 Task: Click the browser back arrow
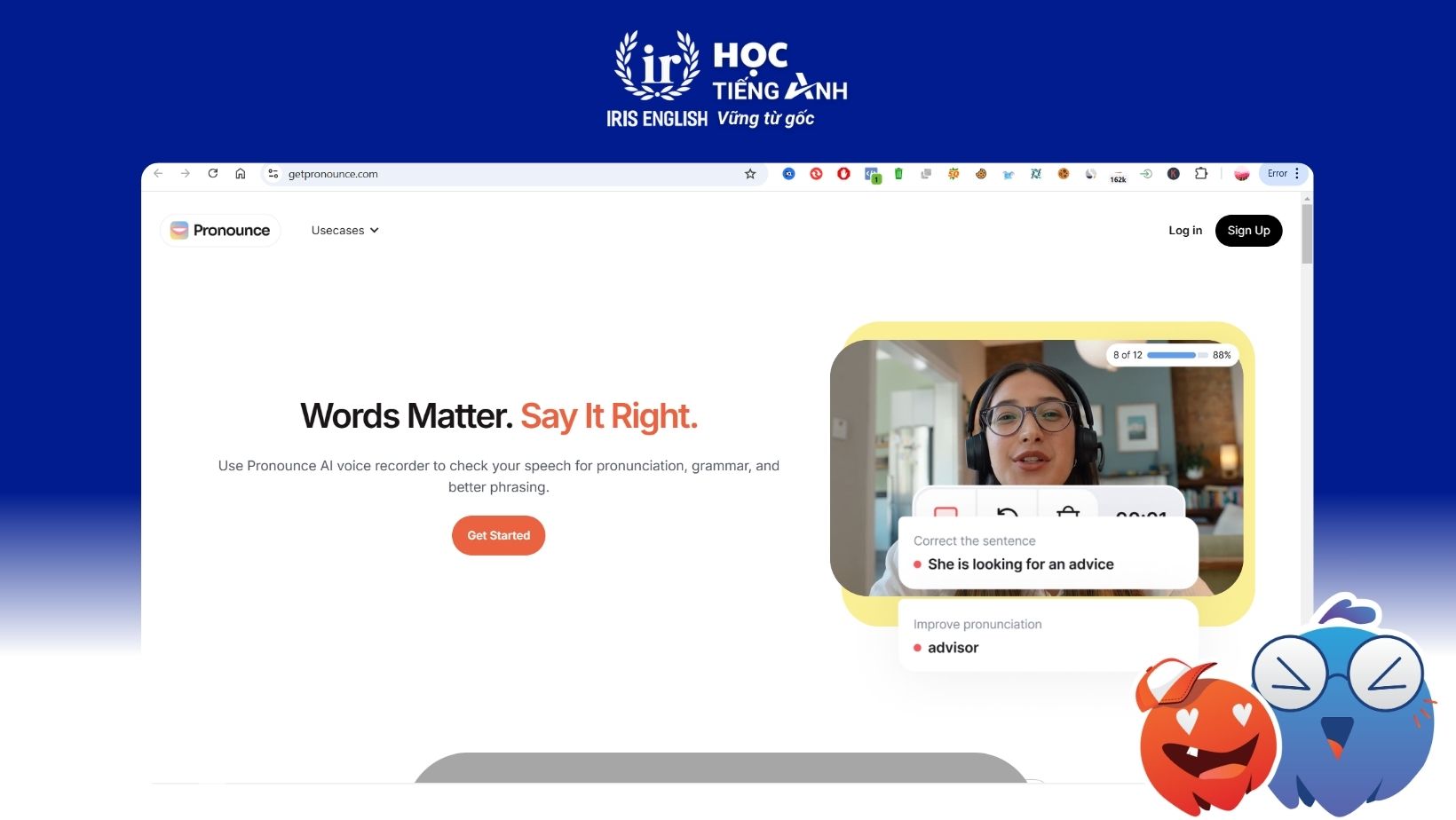pos(158,174)
